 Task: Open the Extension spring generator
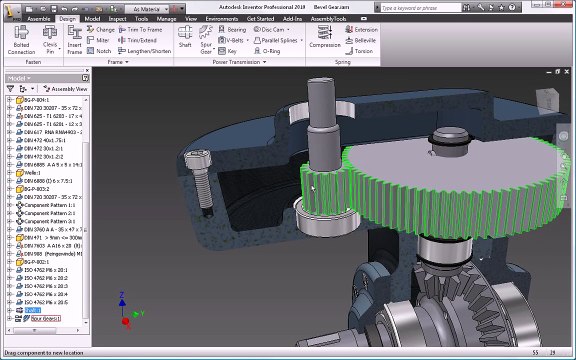[x=361, y=29]
